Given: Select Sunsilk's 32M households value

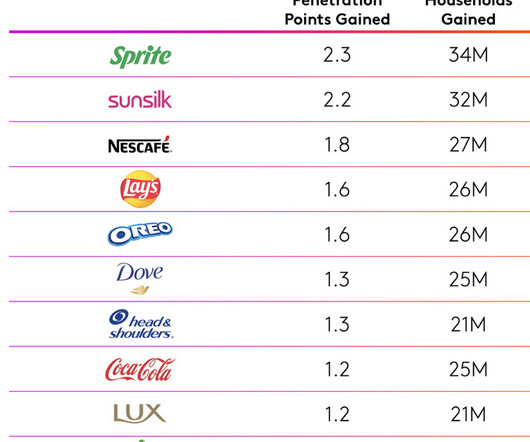Looking at the screenshot, I should (x=468, y=100).
